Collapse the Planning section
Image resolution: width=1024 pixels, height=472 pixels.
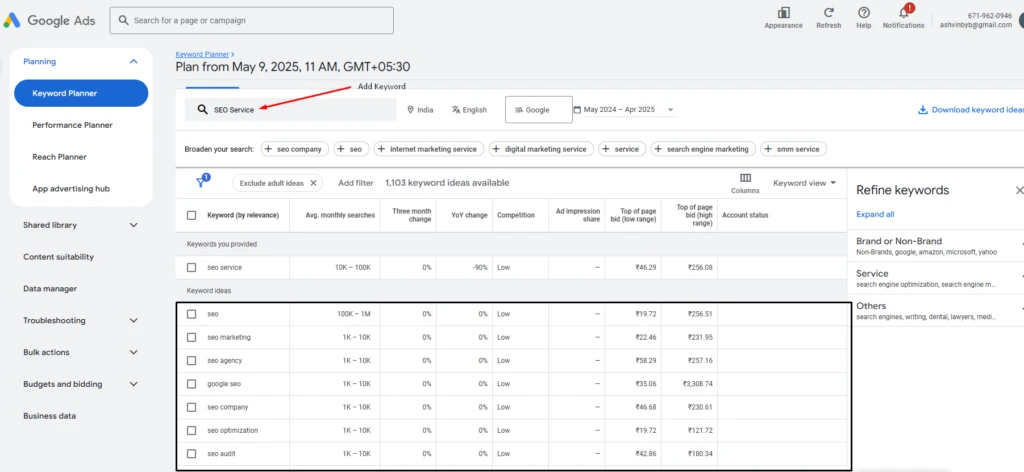coord(134,61)
